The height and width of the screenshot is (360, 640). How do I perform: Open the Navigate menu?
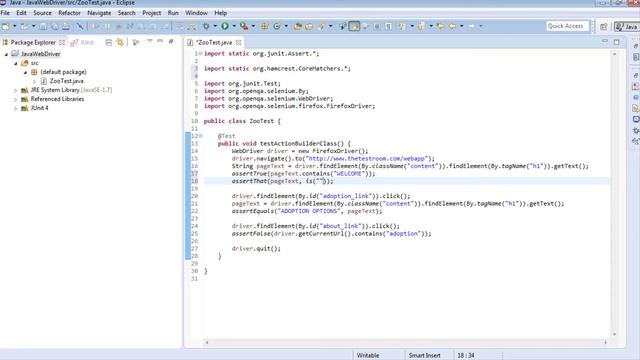pos(99,13)
